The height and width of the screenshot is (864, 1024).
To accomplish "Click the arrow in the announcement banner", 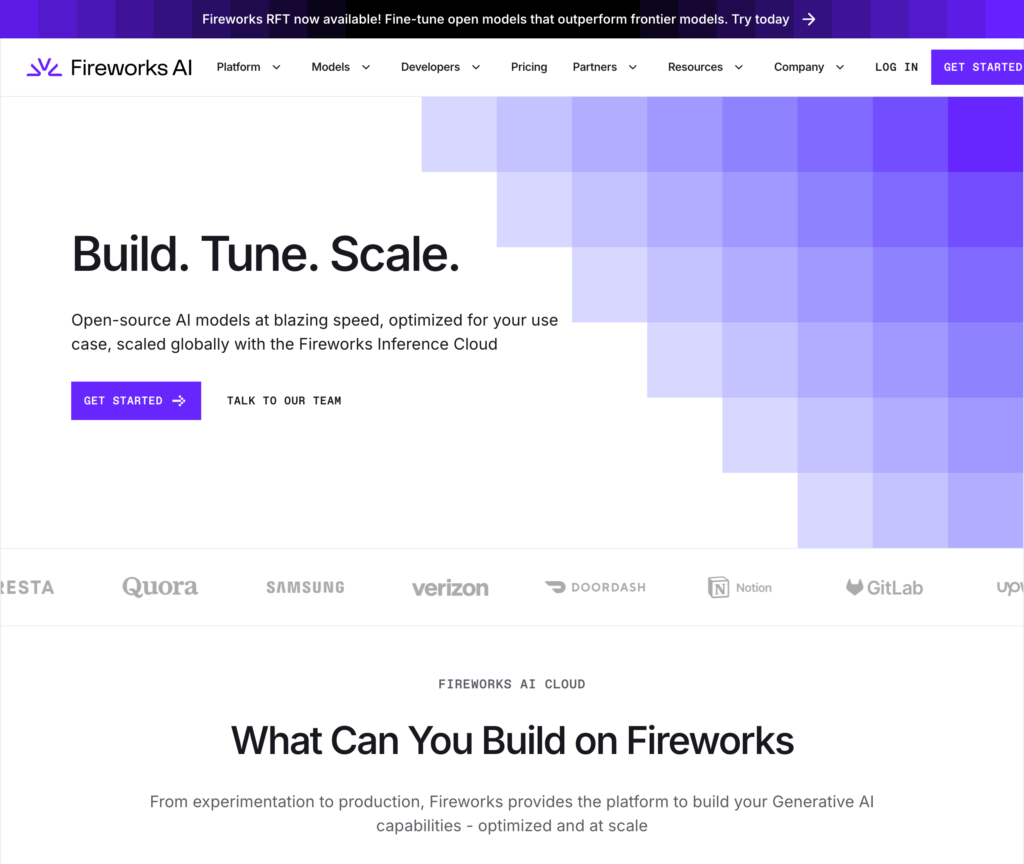I will tap(809, 19).
